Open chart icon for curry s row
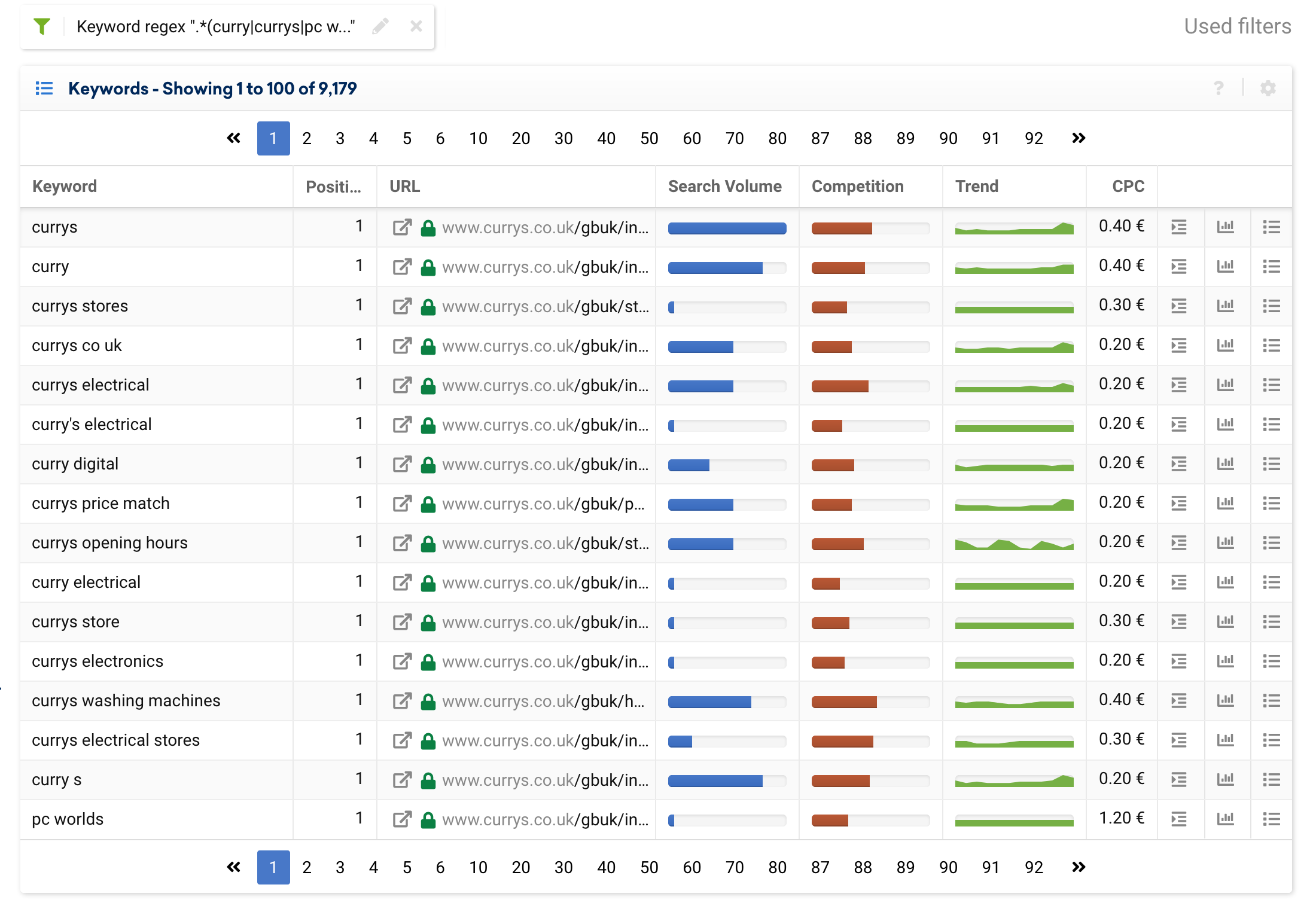 tap(1226, 780)
